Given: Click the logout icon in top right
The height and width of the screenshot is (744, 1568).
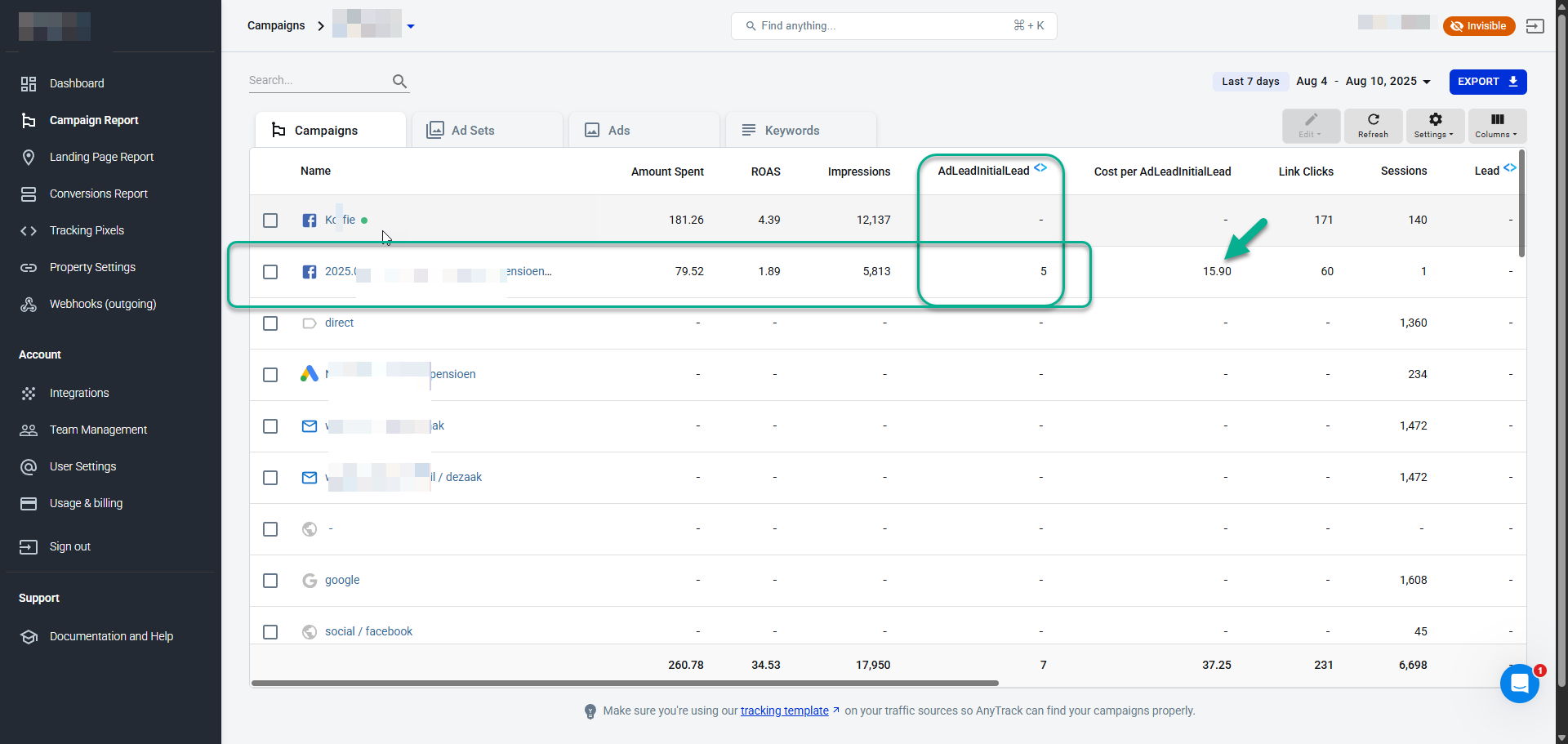Looking at the screenshot, I should point(1535,26).
